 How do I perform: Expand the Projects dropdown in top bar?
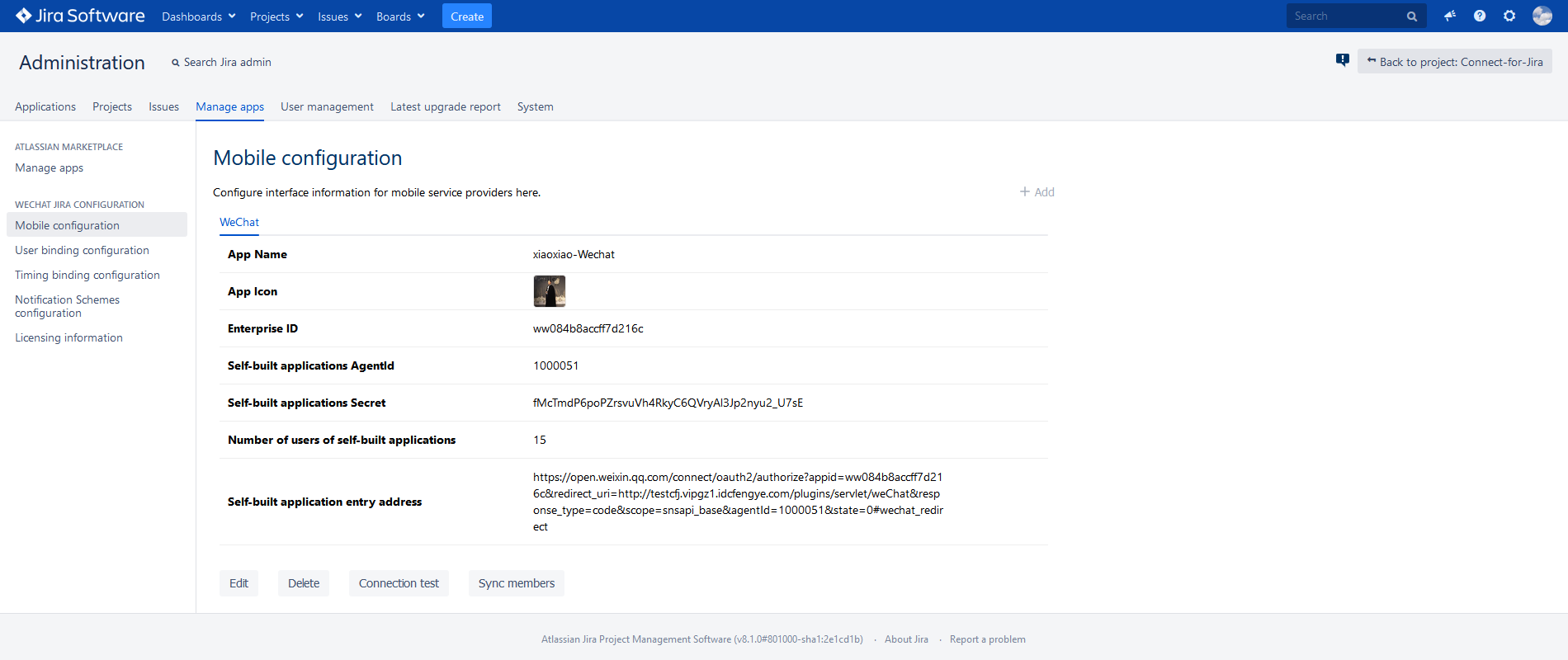276,16
